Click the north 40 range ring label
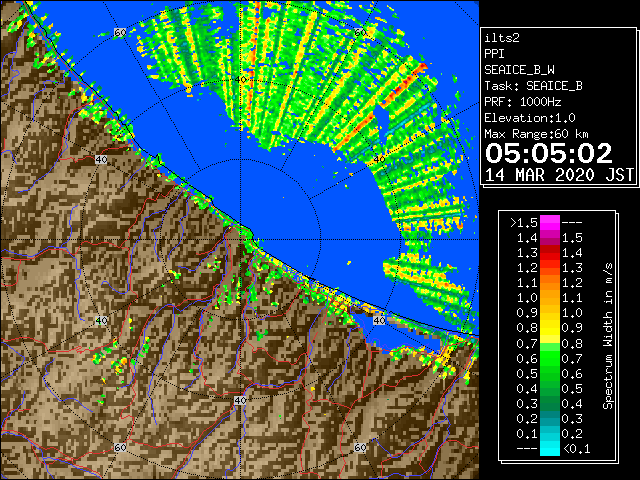This screenshot has height=480, width=640. coord(240,79)
